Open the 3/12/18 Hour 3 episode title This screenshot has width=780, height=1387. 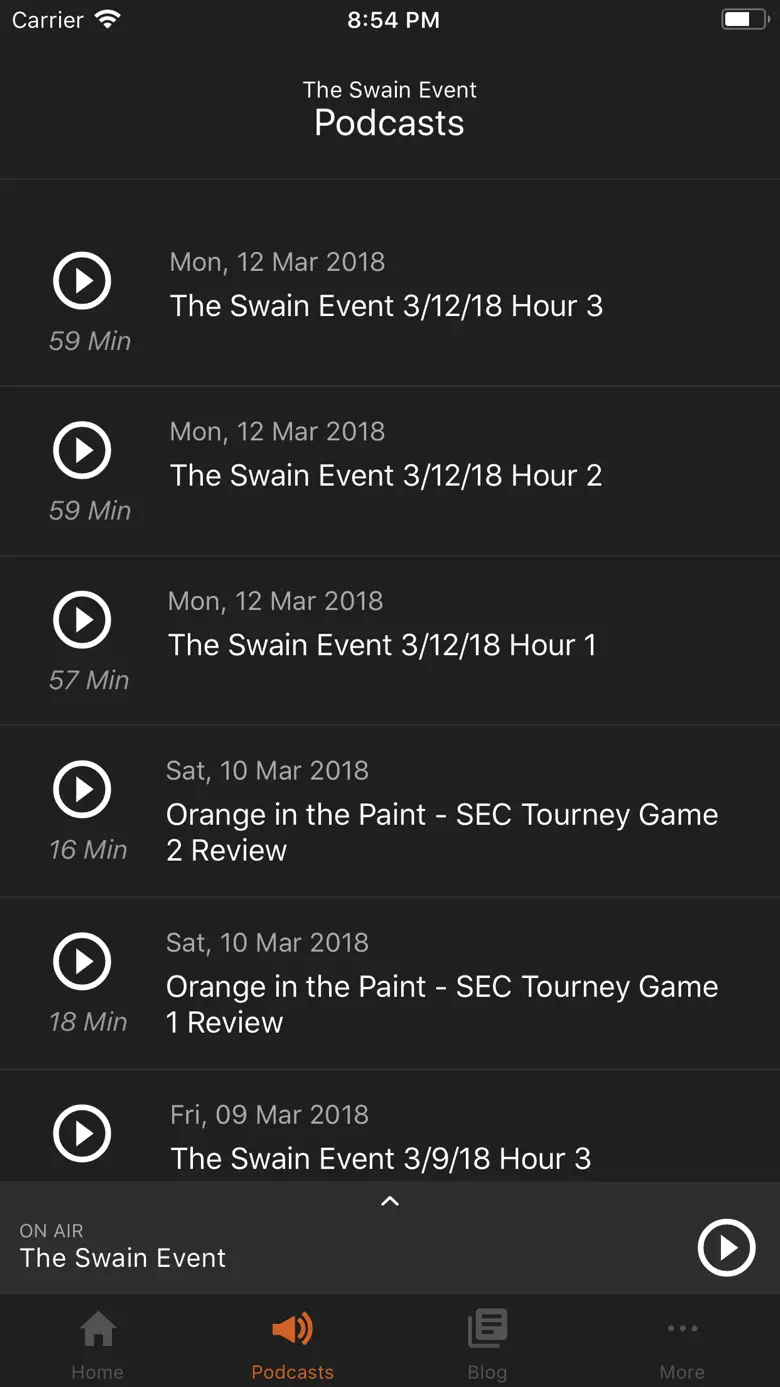(386, 306)
